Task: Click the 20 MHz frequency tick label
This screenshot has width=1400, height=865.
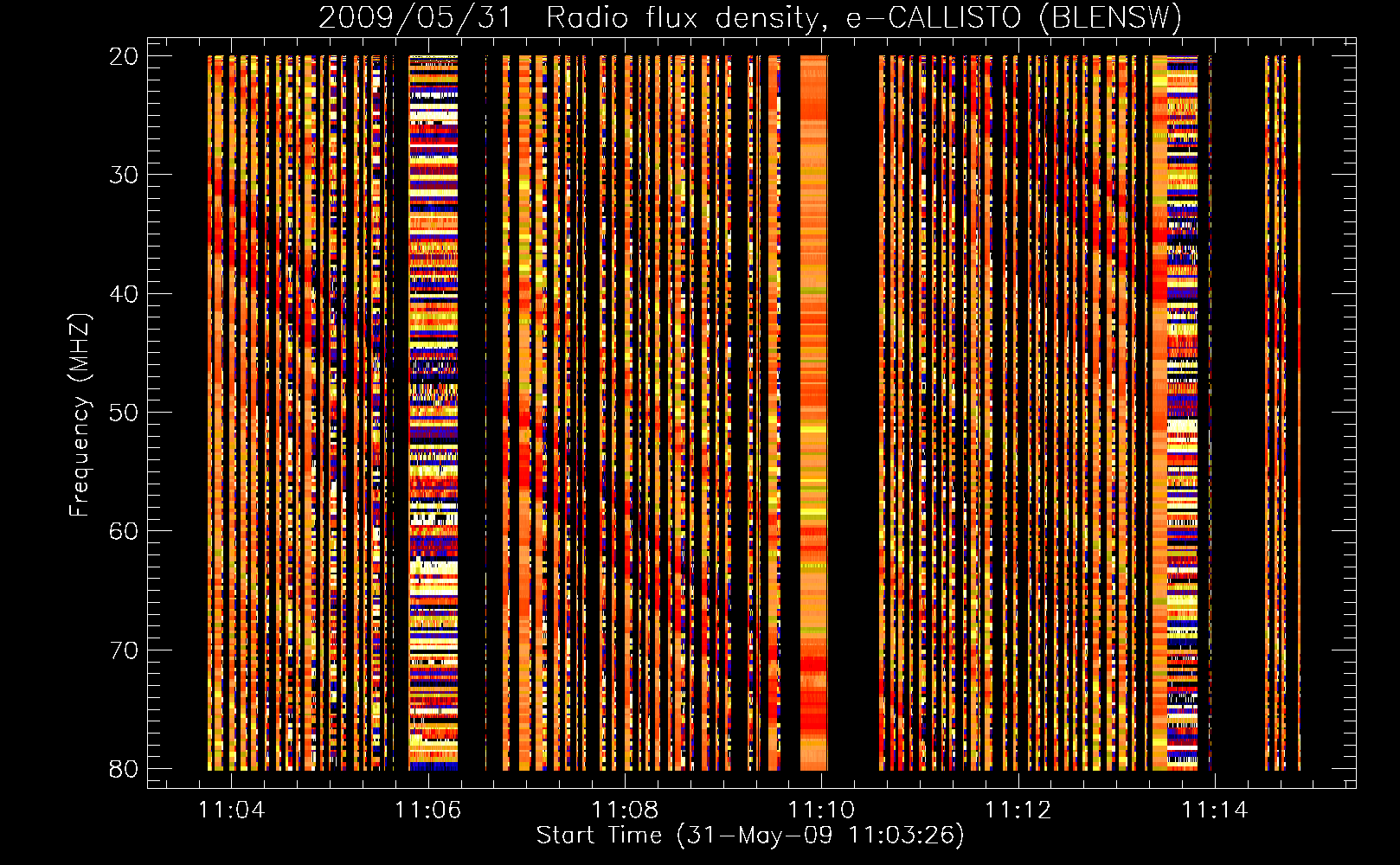Action: (124, 56)
